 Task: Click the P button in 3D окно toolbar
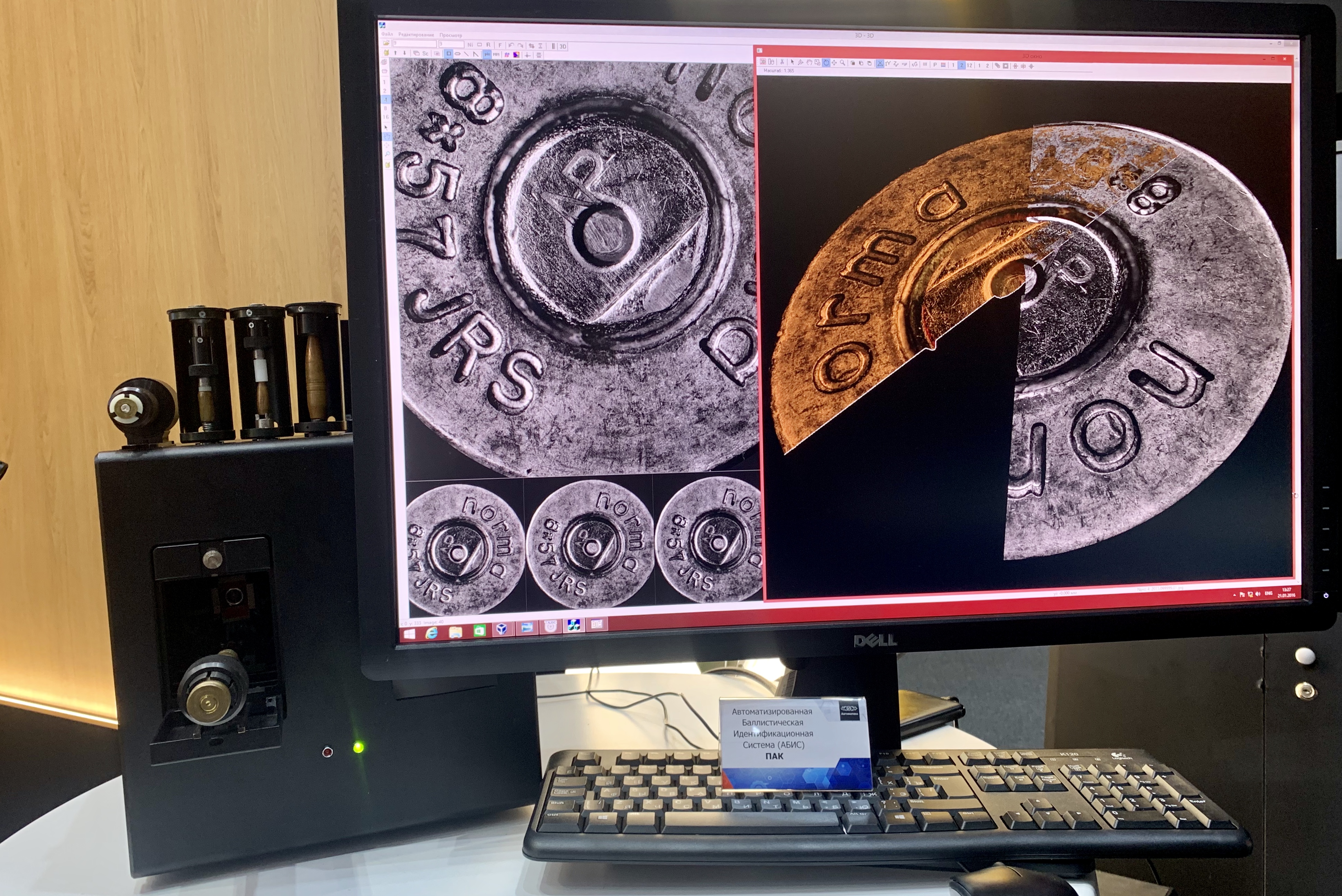[x=935, y=65]
